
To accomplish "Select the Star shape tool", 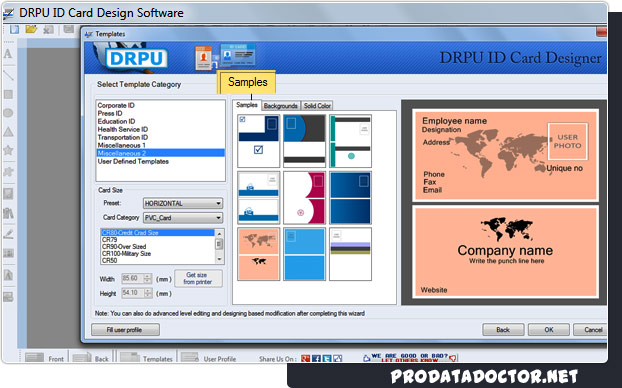I will 8,150.
